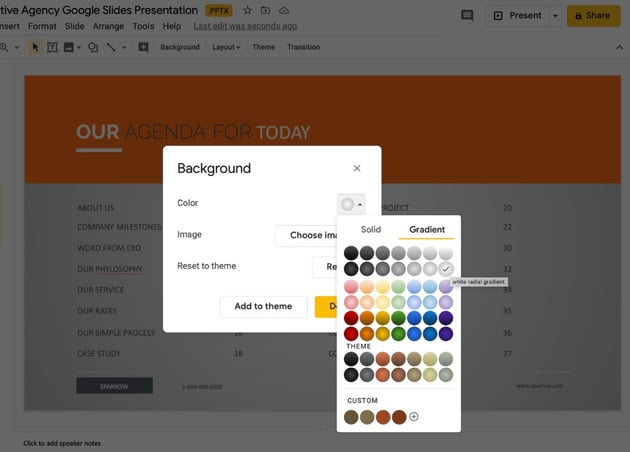
Task: Open the Layout dropdown in toolbar
Action: coord(227,47)
